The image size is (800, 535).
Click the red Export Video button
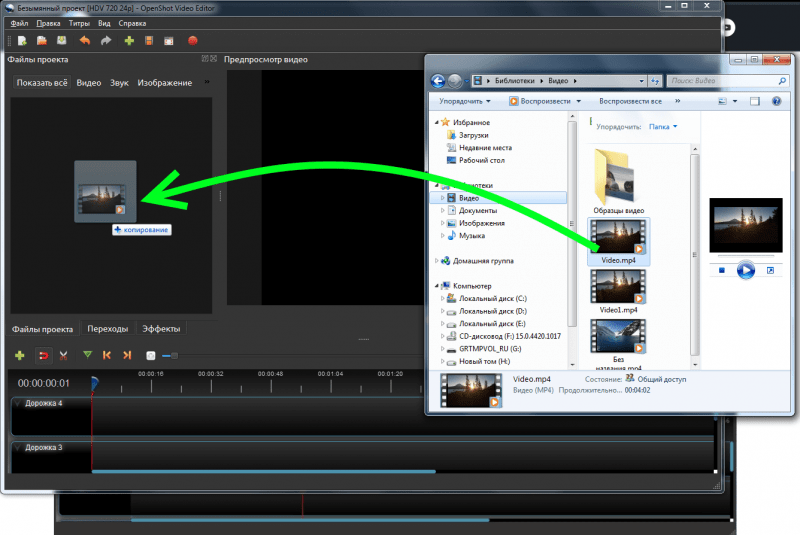coord(192,41)
